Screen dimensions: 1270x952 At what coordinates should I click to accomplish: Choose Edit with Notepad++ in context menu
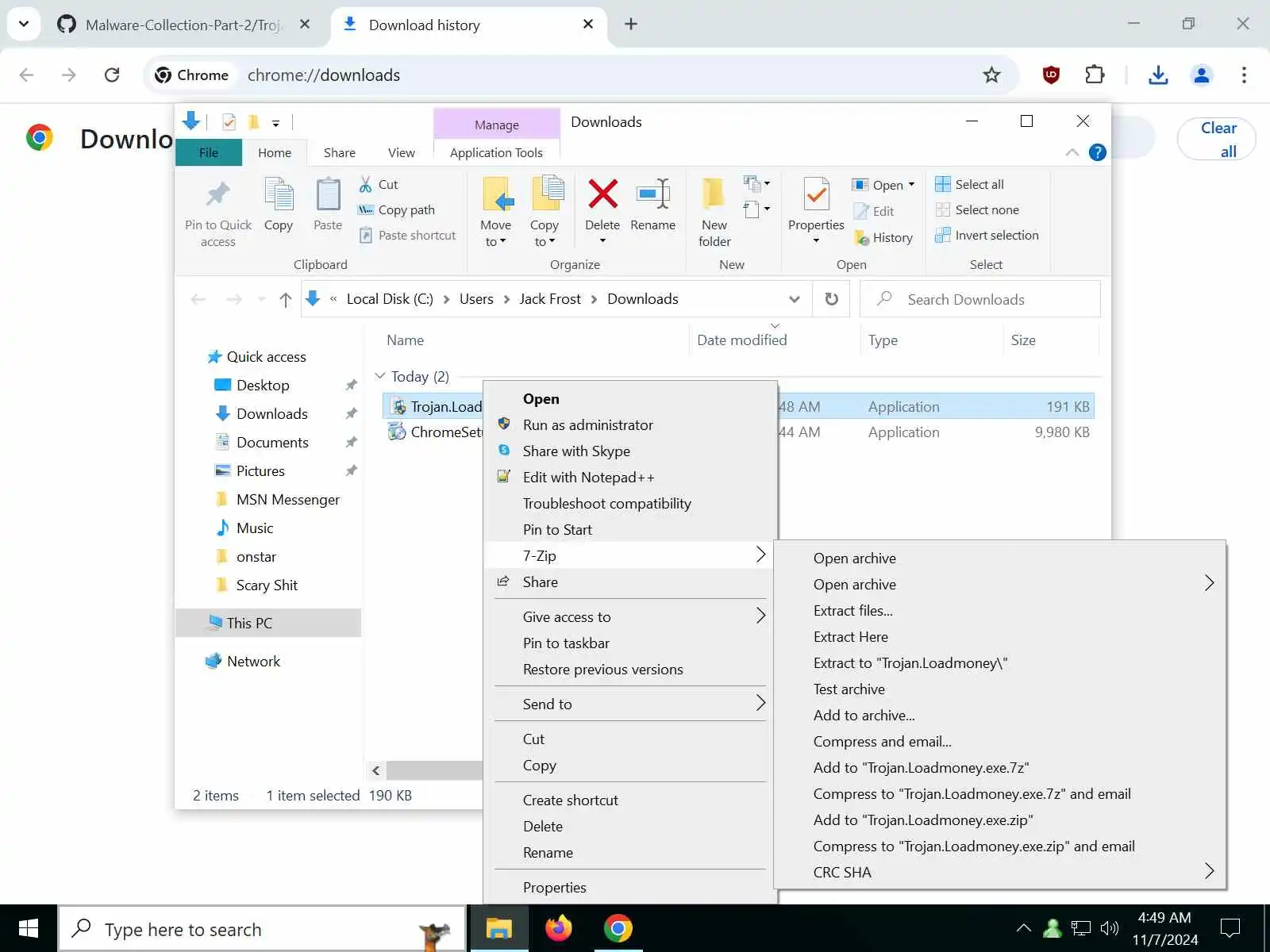coord(629,477)
